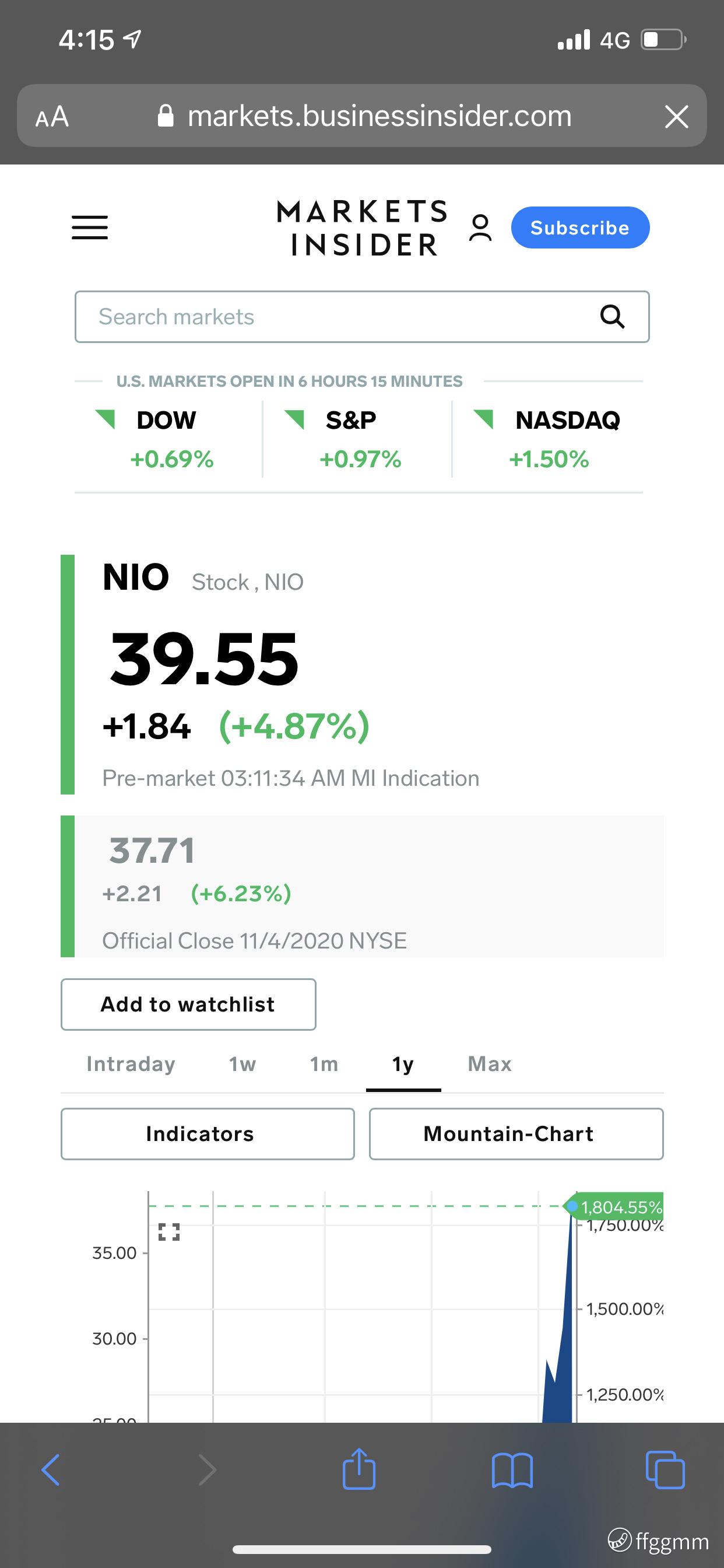Tap the 37.71 official close price
The height and width of the screenshot is (1568, 724).
[152, 850]
